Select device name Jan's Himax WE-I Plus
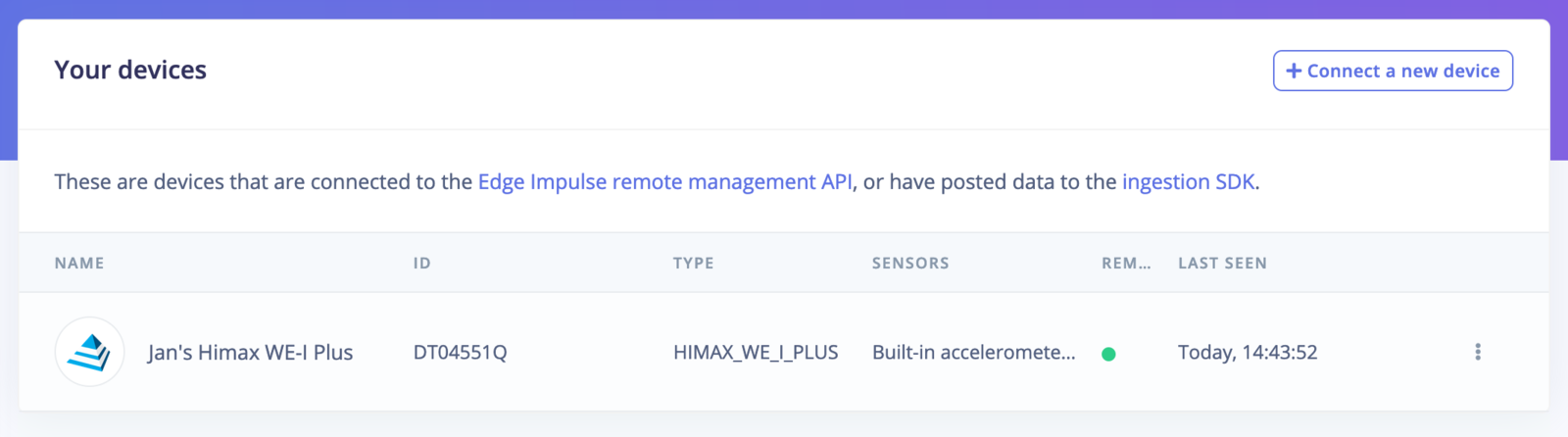This screenshot has width=1568, height=437. point(250,352)
